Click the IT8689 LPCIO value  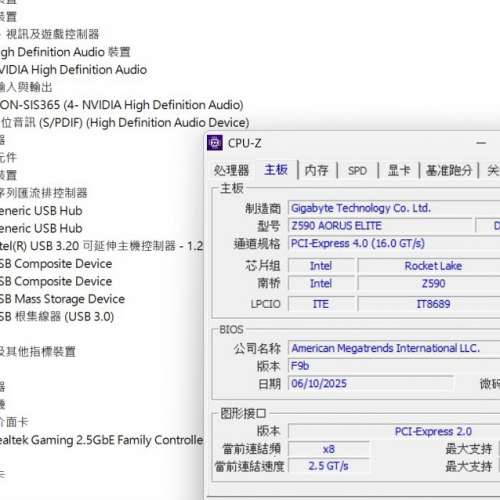coord(433,304)
